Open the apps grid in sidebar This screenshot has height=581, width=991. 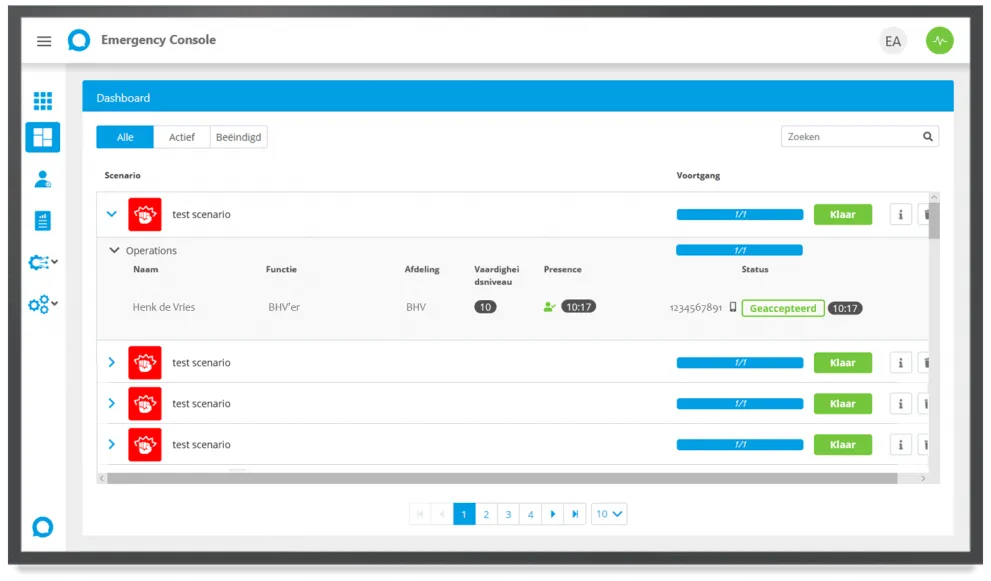42,101
